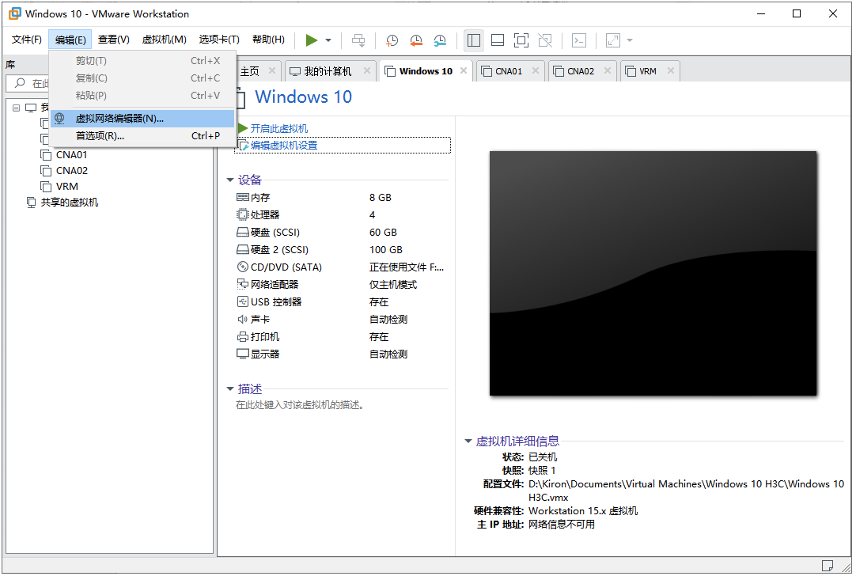Enter full screen mode icon

tap(521, 40)
